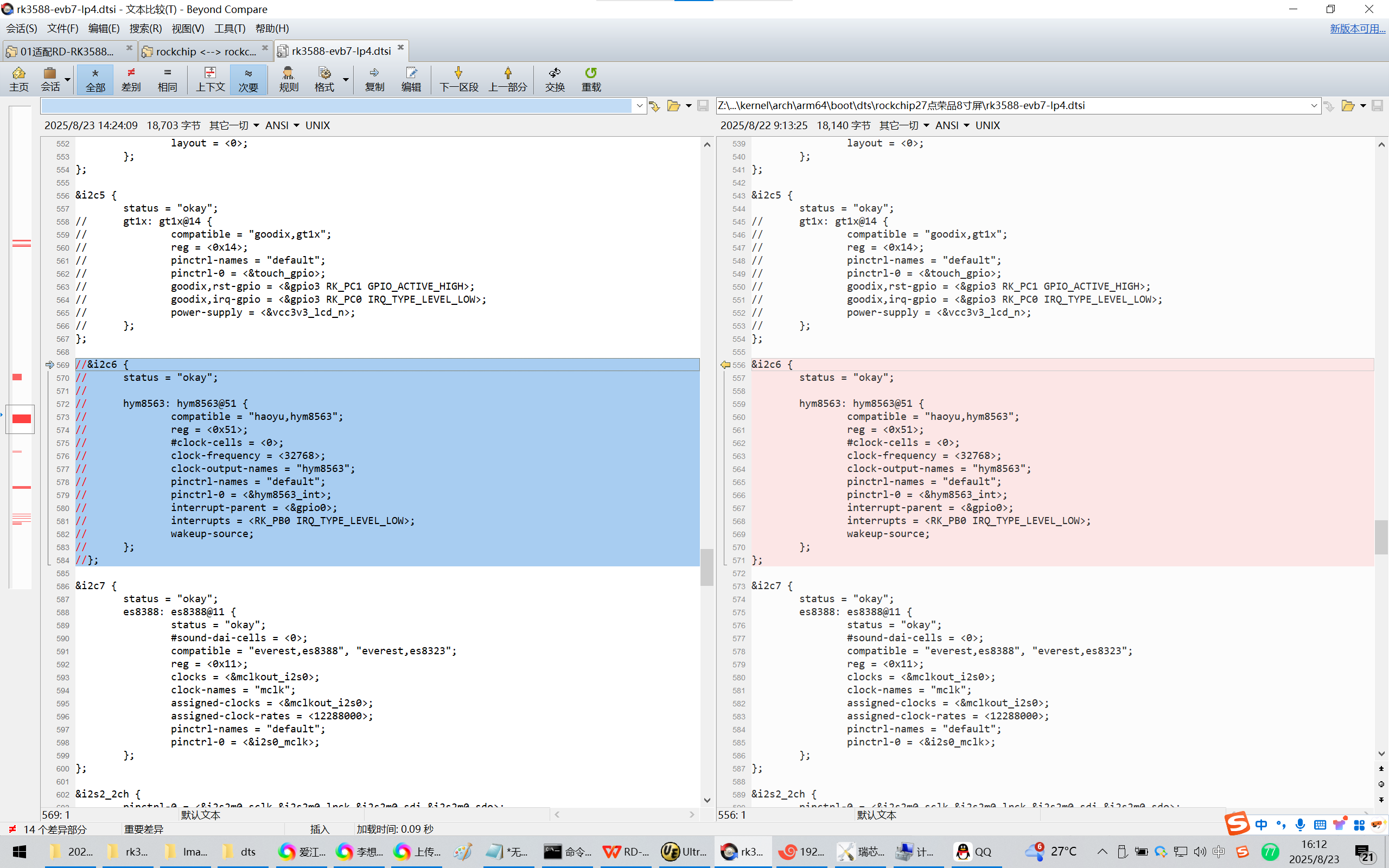Click the left file path input field
1389x868 pixels.
click(x=336, y=106)
